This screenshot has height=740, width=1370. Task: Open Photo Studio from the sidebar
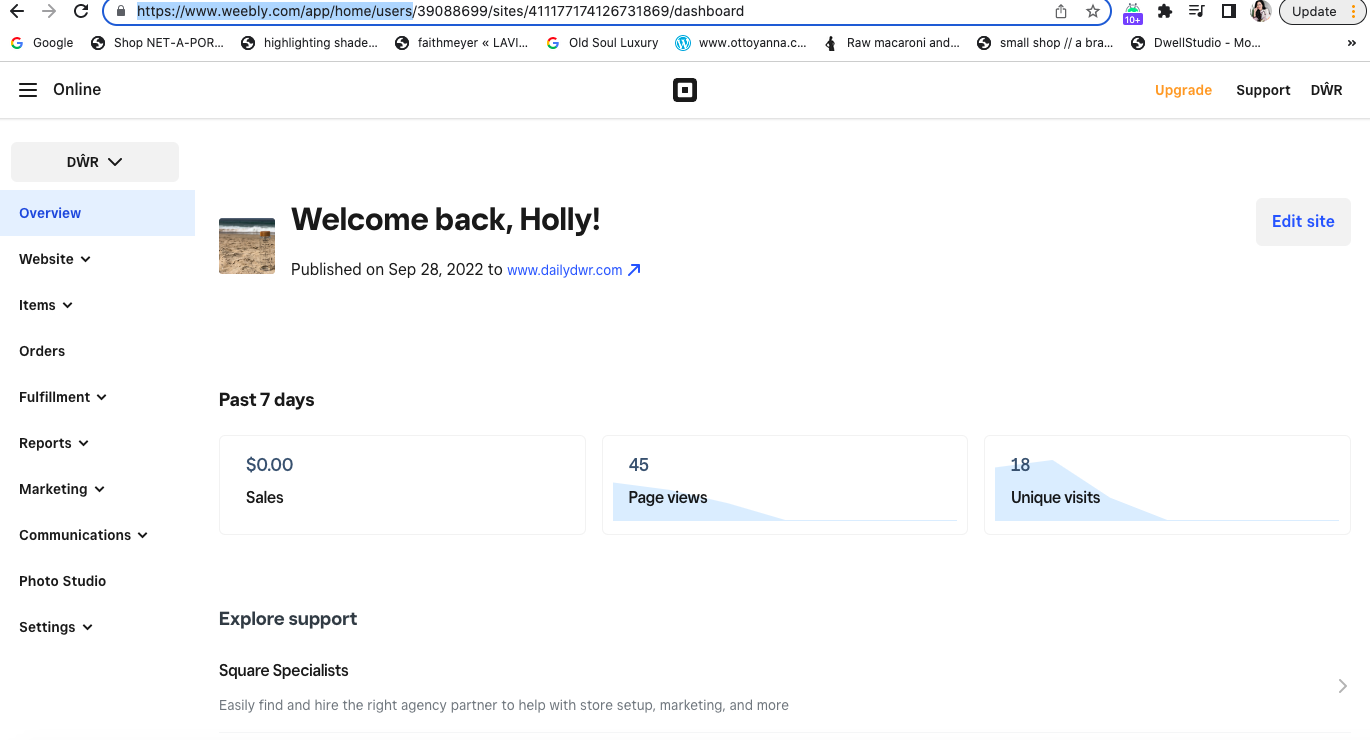tap(62, 581)
